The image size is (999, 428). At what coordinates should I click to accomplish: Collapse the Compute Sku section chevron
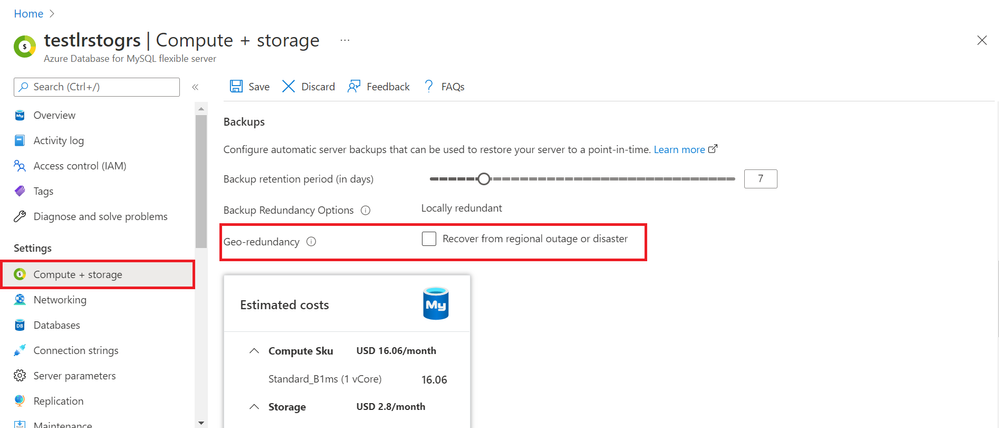[254, 351]
